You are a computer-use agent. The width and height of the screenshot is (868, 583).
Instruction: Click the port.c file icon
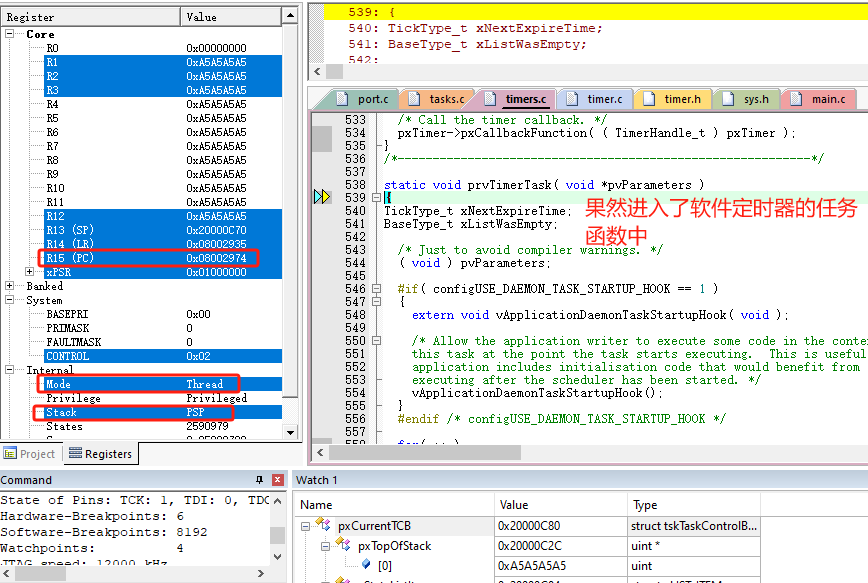coord(343,99)
